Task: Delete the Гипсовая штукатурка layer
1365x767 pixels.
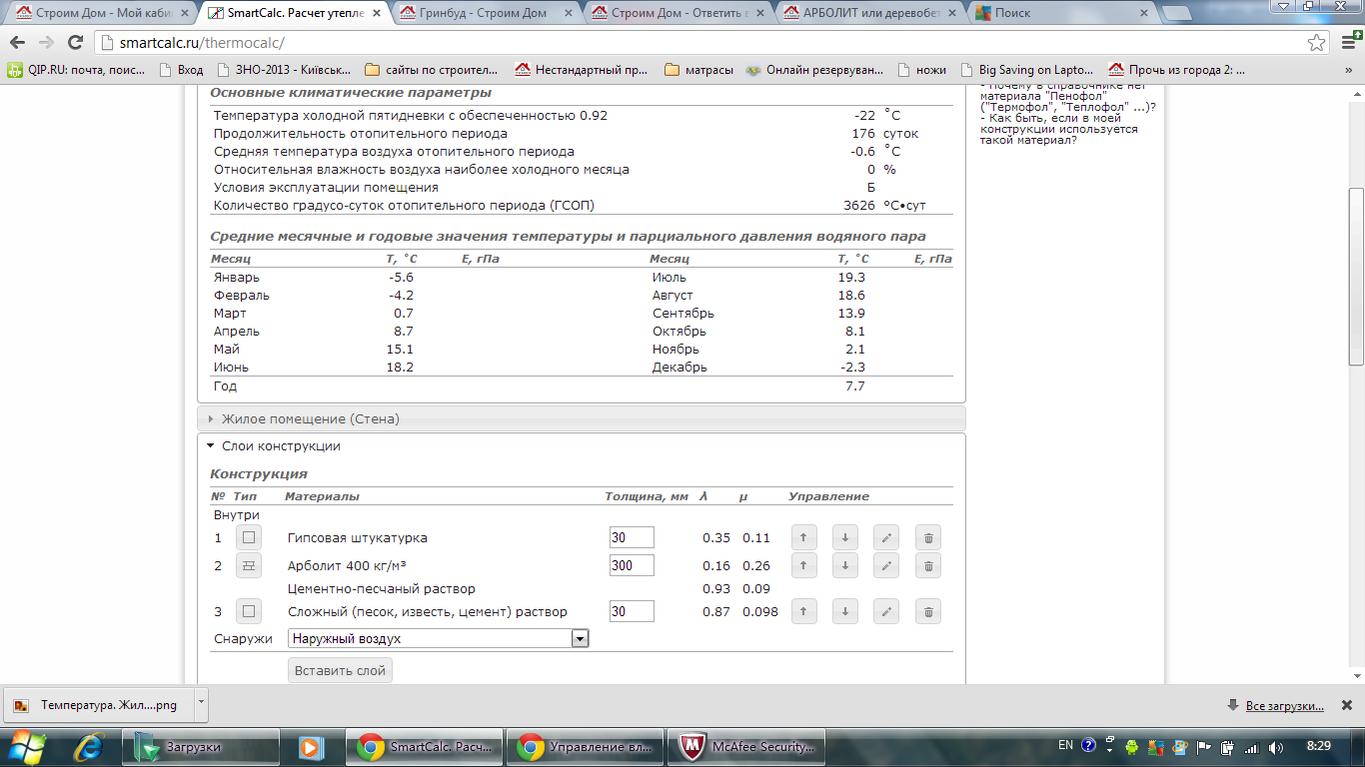Action: click(x=928, y=538)
